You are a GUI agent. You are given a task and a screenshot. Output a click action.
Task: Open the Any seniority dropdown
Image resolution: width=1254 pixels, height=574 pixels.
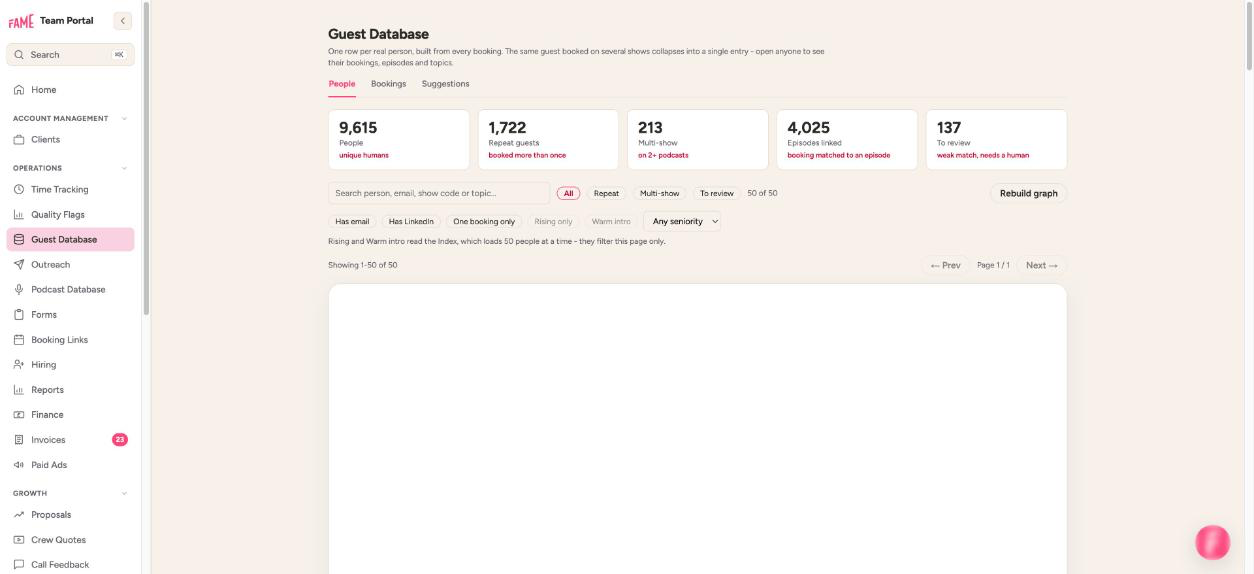(x=682, y=221)
